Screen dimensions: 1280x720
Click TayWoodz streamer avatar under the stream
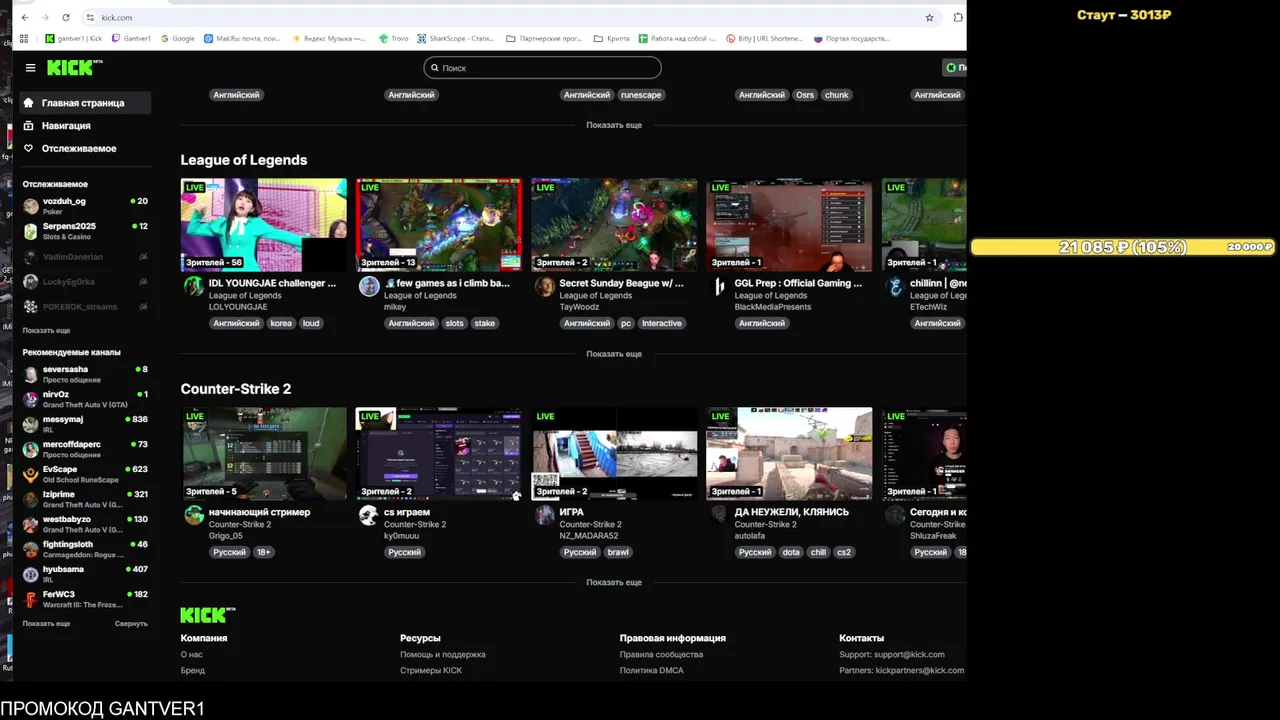pos(545,286)
